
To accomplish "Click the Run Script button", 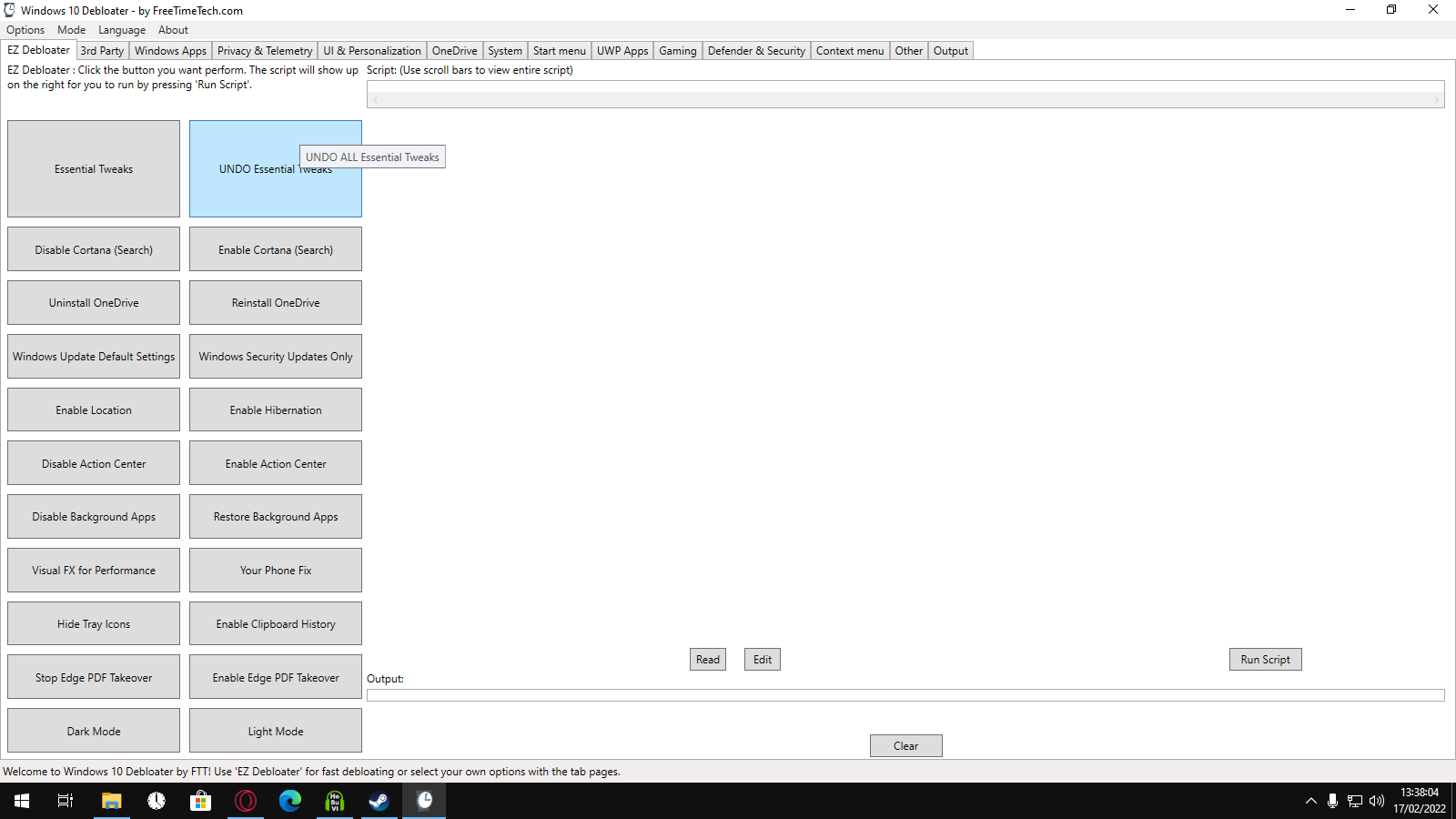I will click(x=1265, y=660).
